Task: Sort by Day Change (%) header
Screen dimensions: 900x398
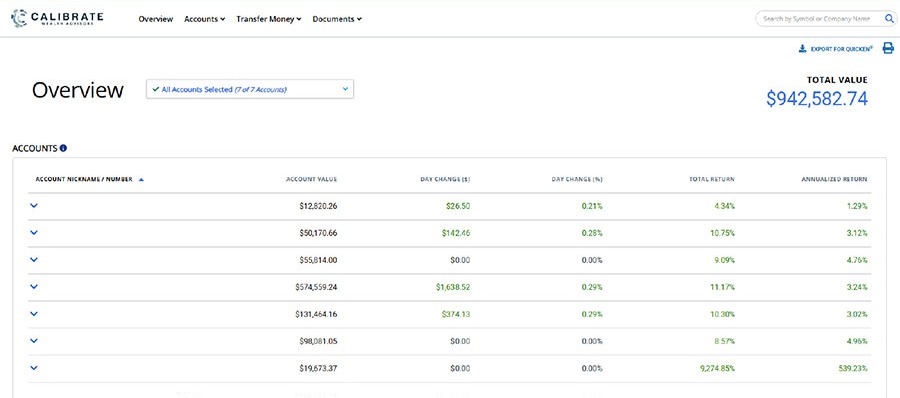Action: tap(577, 180)
